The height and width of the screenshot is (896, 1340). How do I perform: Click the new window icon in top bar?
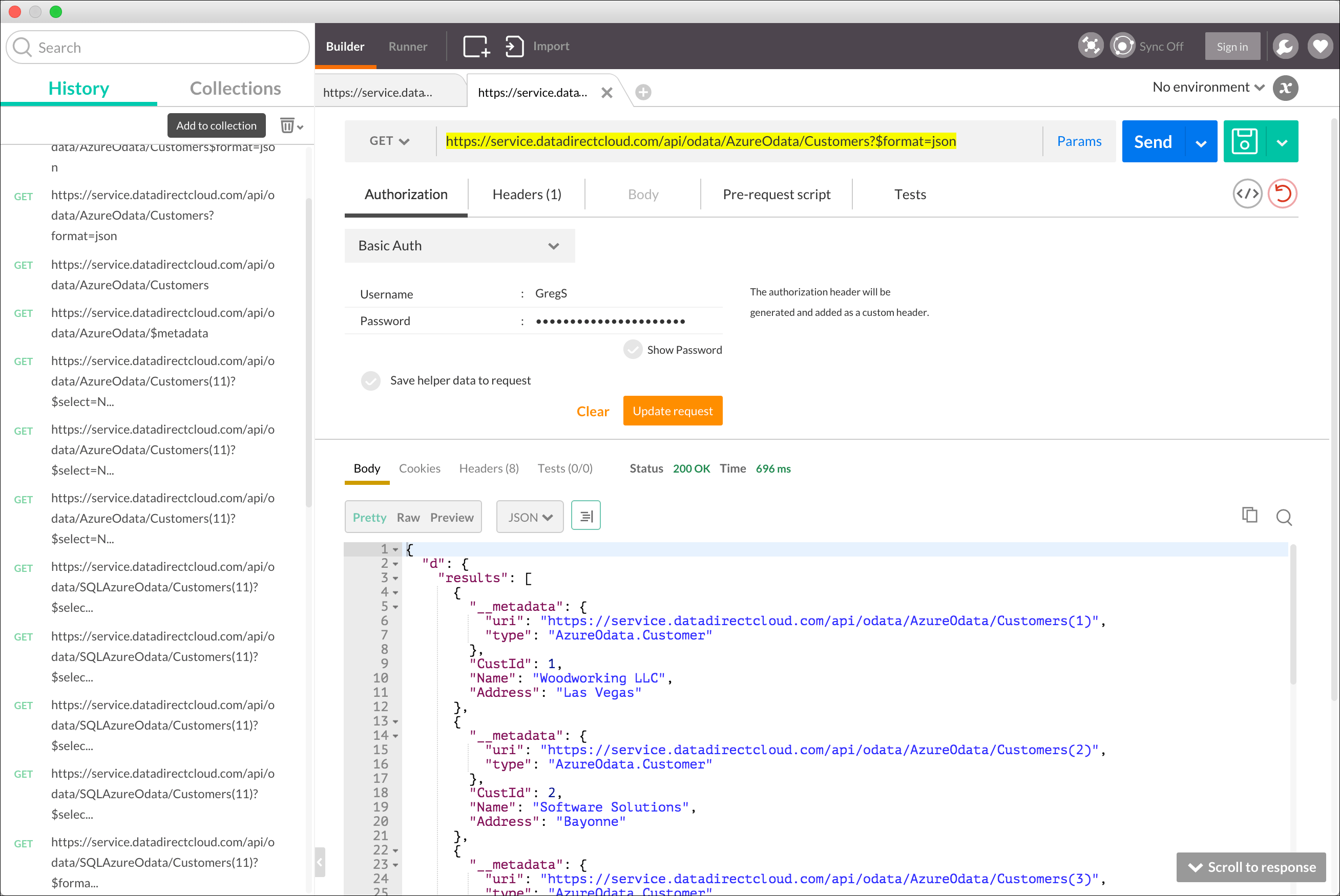(476, 46)
